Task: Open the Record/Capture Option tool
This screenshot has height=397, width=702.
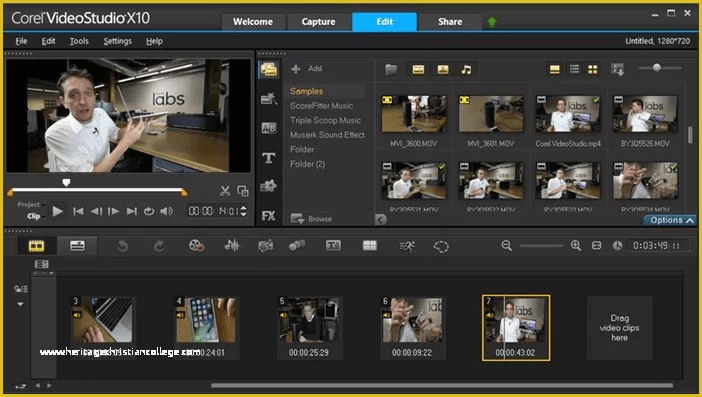Action: coord(197,246)
